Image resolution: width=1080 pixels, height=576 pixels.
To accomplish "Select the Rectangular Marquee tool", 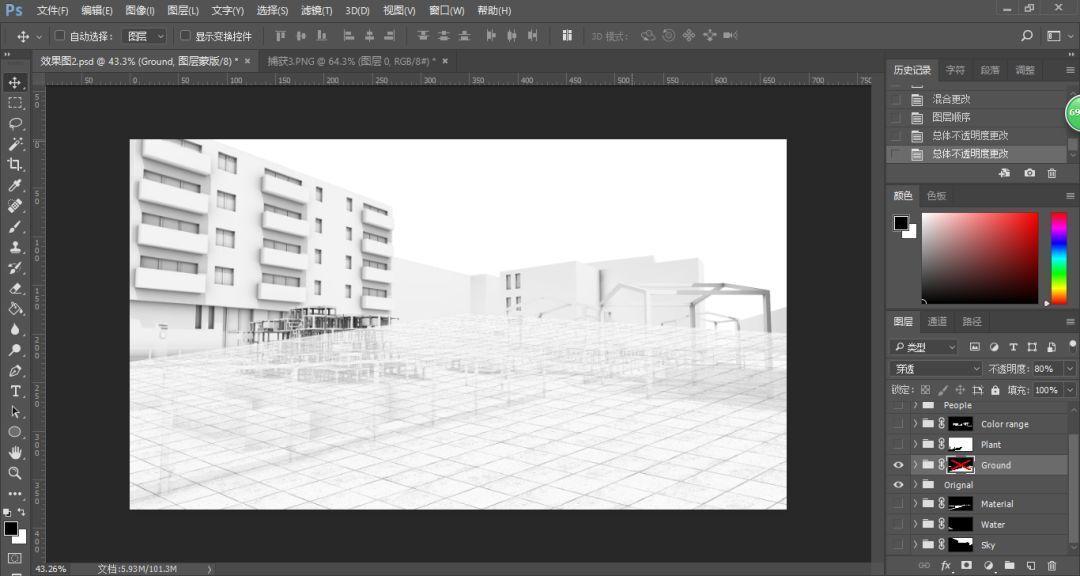I will [x=14, y=103].
